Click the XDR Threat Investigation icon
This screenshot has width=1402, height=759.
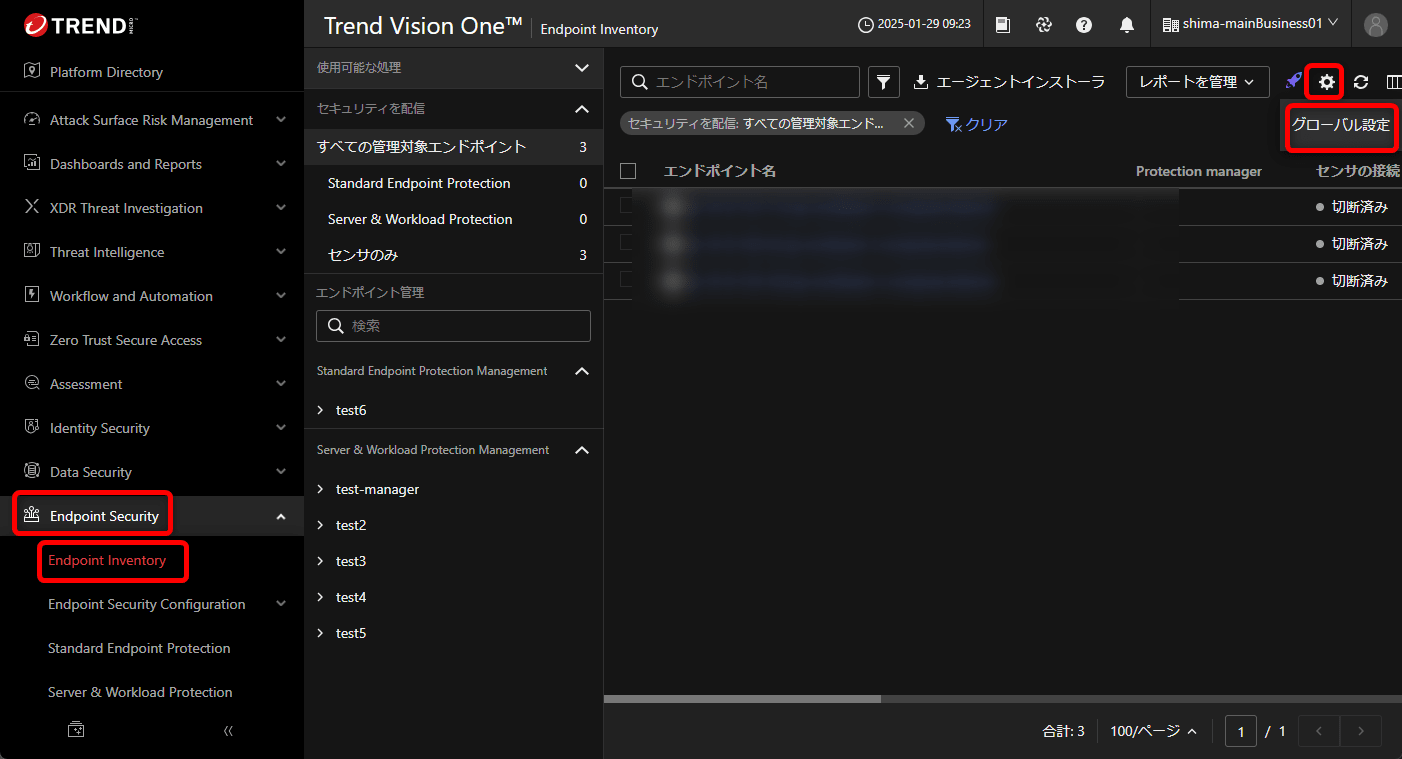click(31, 208)
